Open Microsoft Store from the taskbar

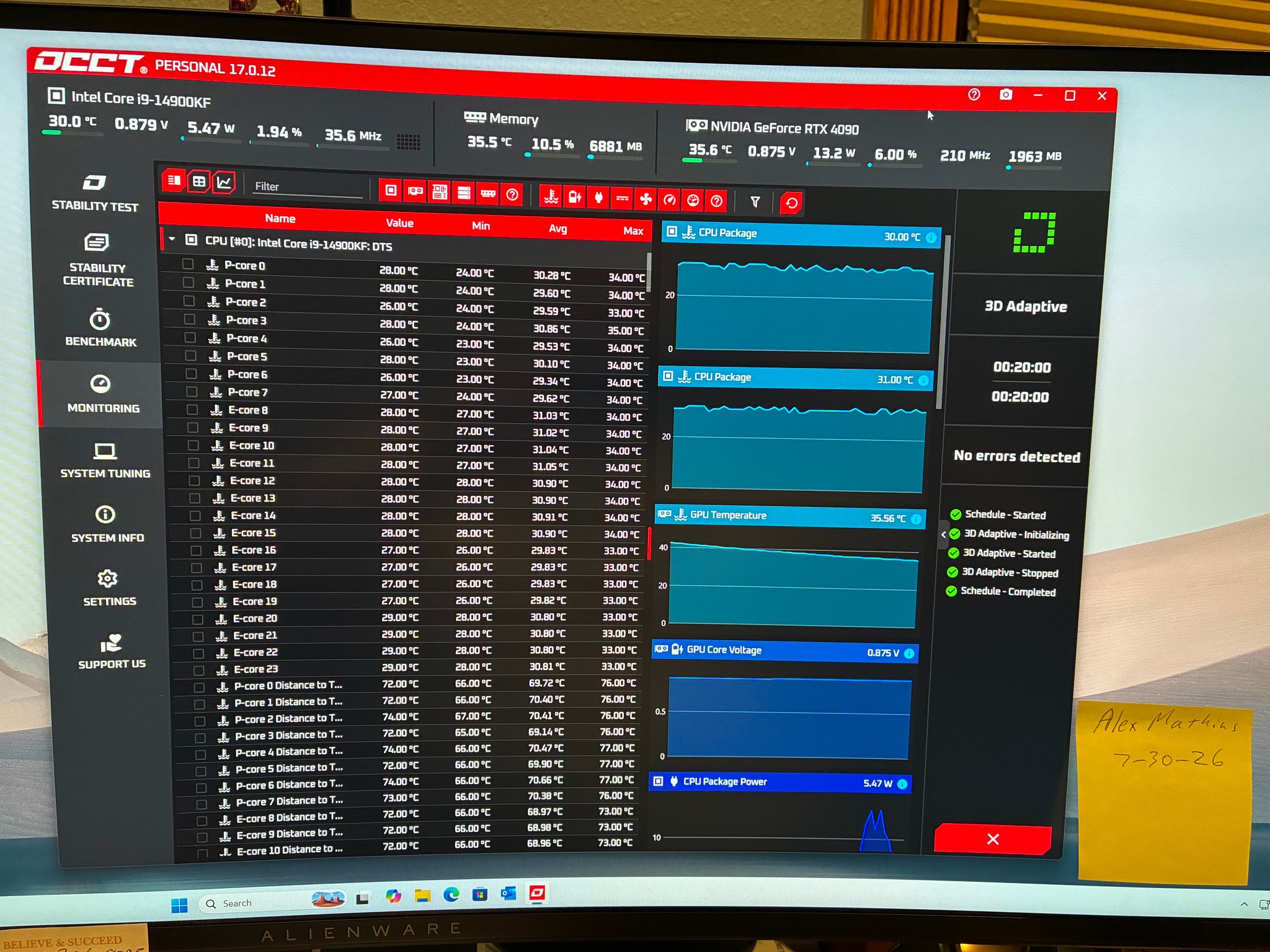[480, 894]
